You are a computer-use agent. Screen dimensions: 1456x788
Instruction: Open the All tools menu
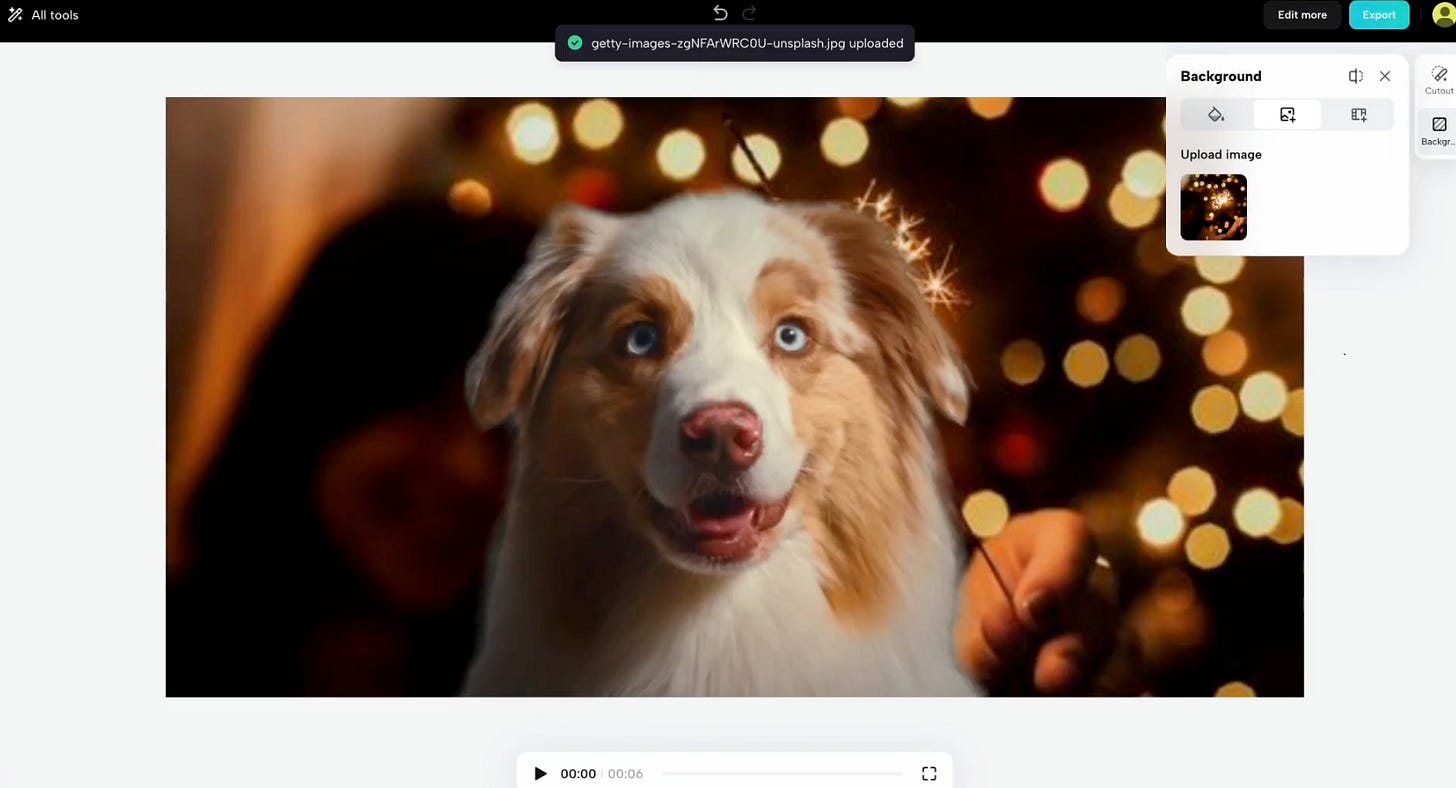(x=44, y=14)
